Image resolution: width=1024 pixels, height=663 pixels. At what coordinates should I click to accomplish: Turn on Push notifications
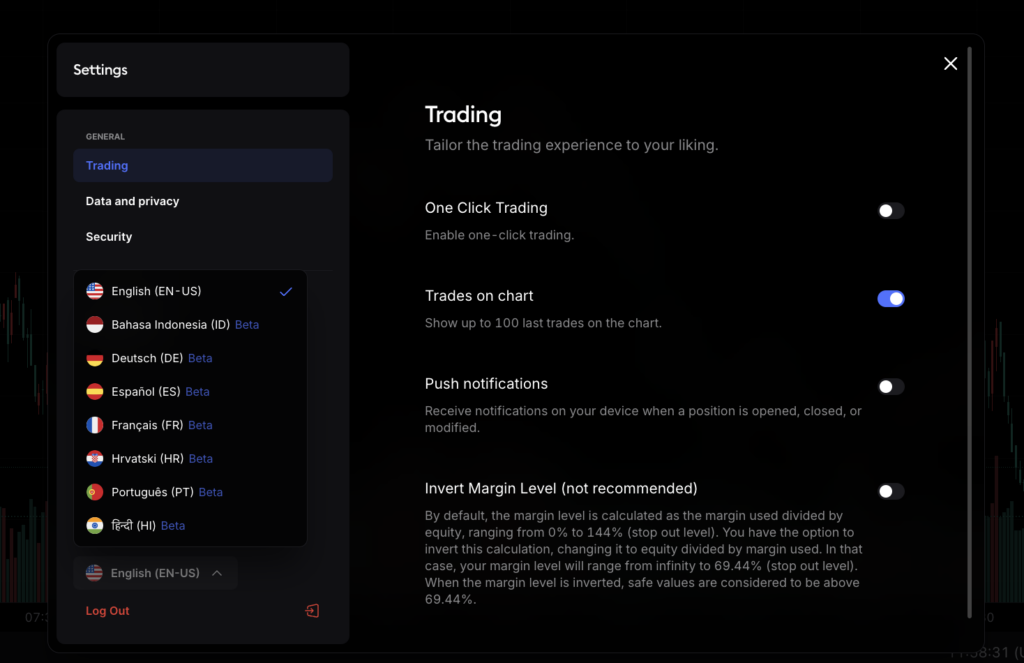890,386
